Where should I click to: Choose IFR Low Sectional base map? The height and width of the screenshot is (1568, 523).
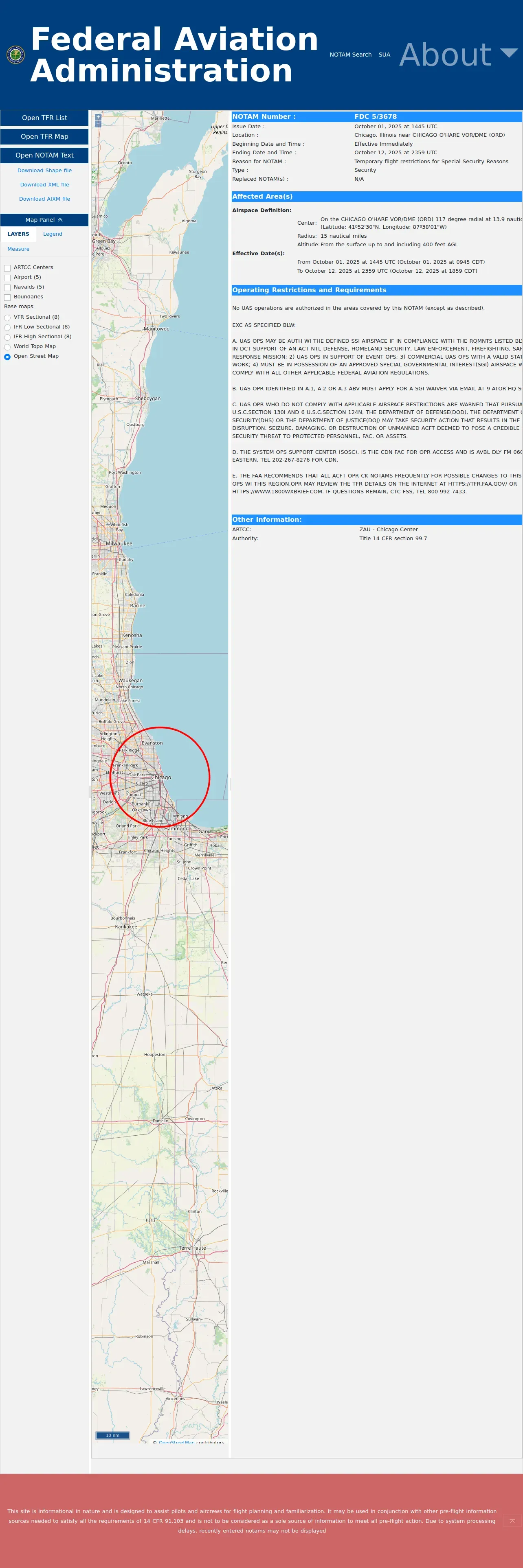pyautogui.click(x=7, y=327)
